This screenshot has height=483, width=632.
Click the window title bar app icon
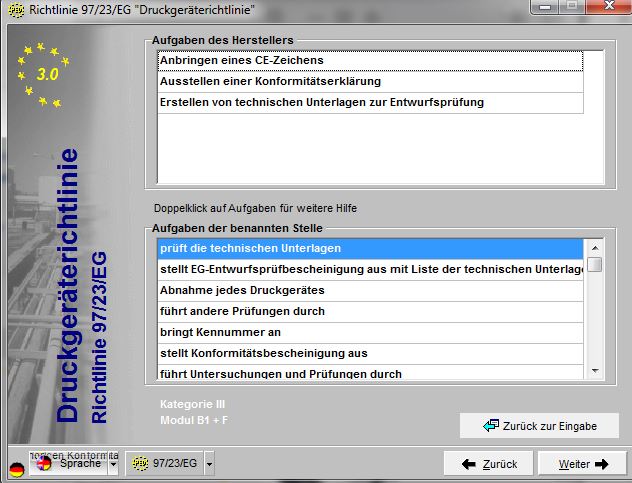point(16,10)
